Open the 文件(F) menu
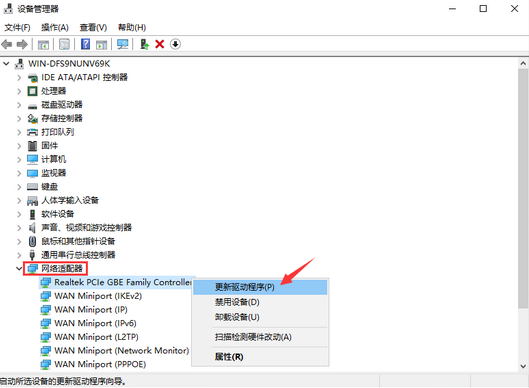Screen dimensions: 529x388 (x=17, y=27)
